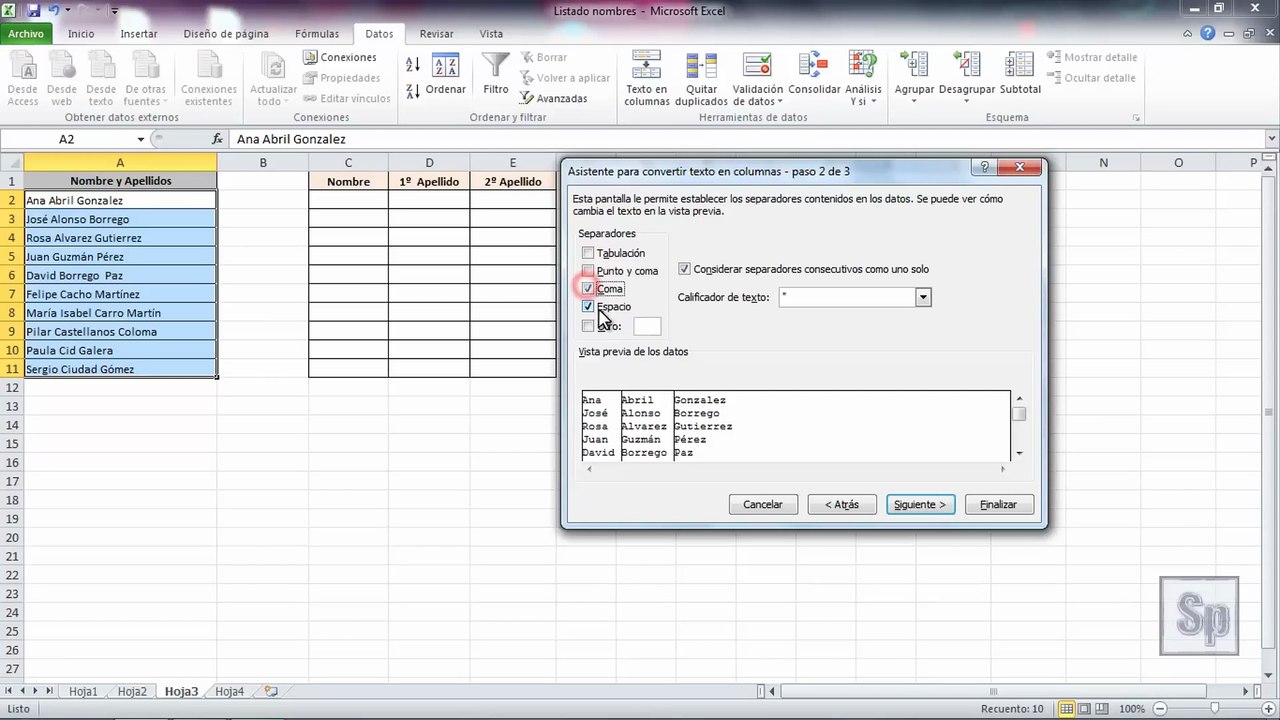Sort descending Z to A
The width and height of the screenshot is (1280, 720).
coord(413,90)
